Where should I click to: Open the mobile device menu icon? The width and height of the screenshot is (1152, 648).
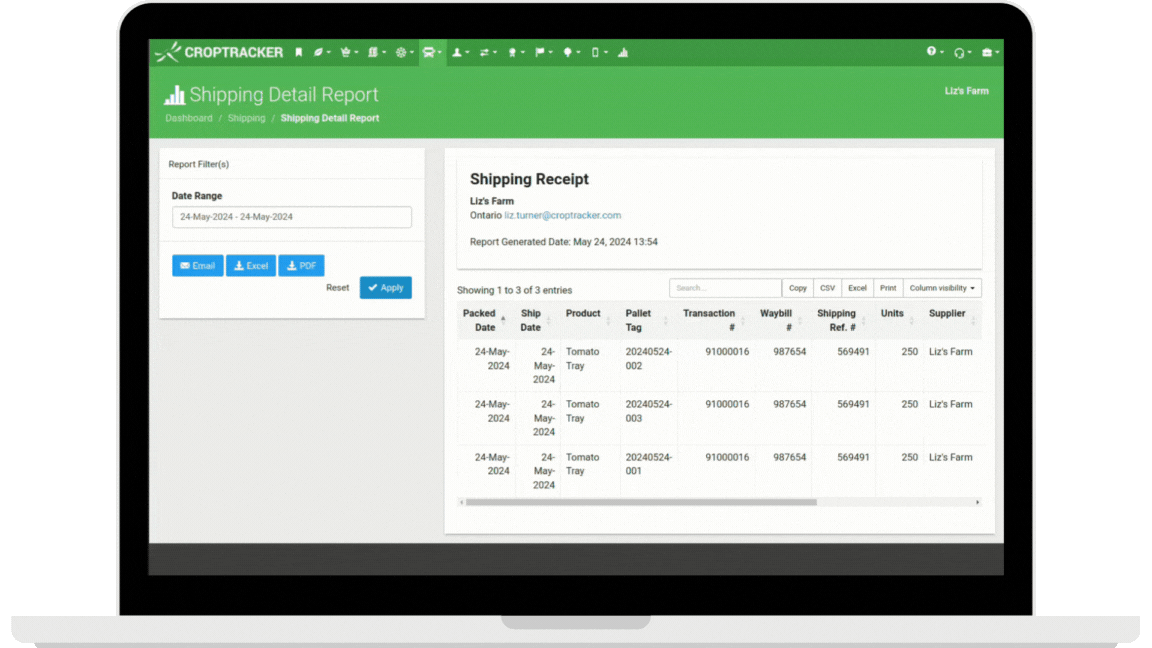(599, 52)
